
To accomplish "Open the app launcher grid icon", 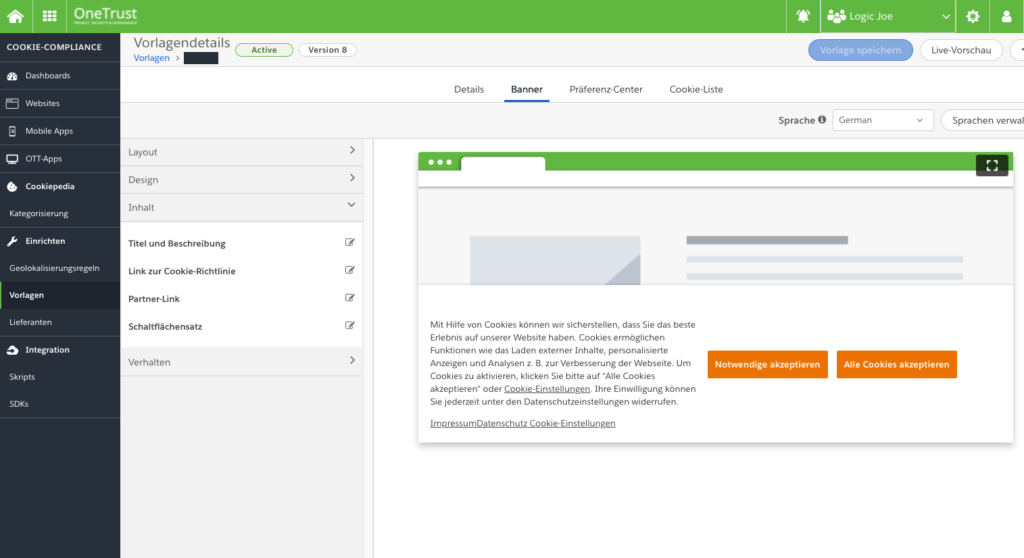I will pos(50,16).
